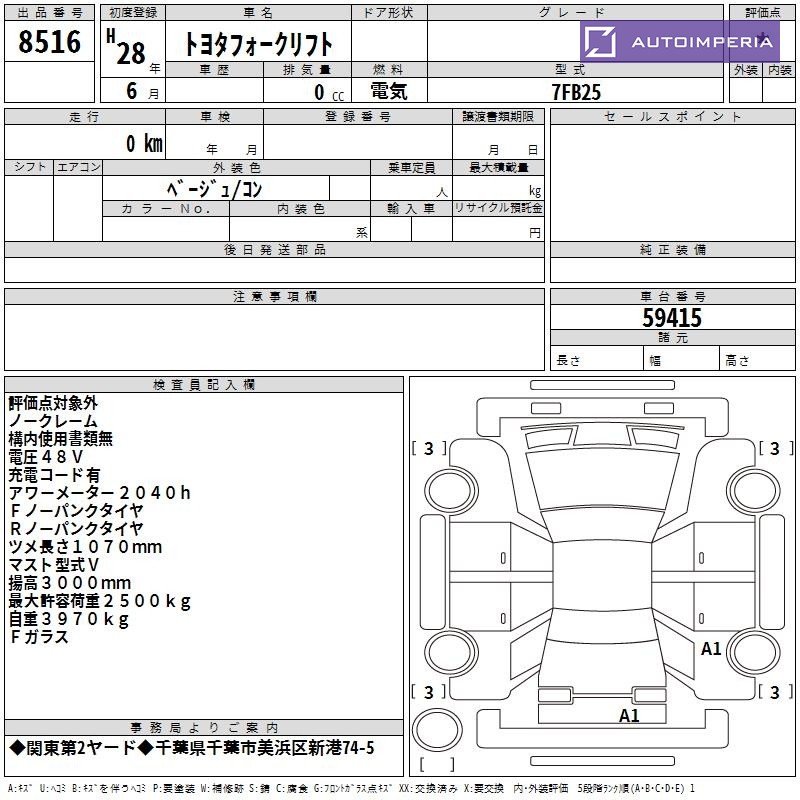Click the load capacity note 最大許容荷重2500kg
The width and height of the screenshot is (800, 800).
tap(99, 601)
